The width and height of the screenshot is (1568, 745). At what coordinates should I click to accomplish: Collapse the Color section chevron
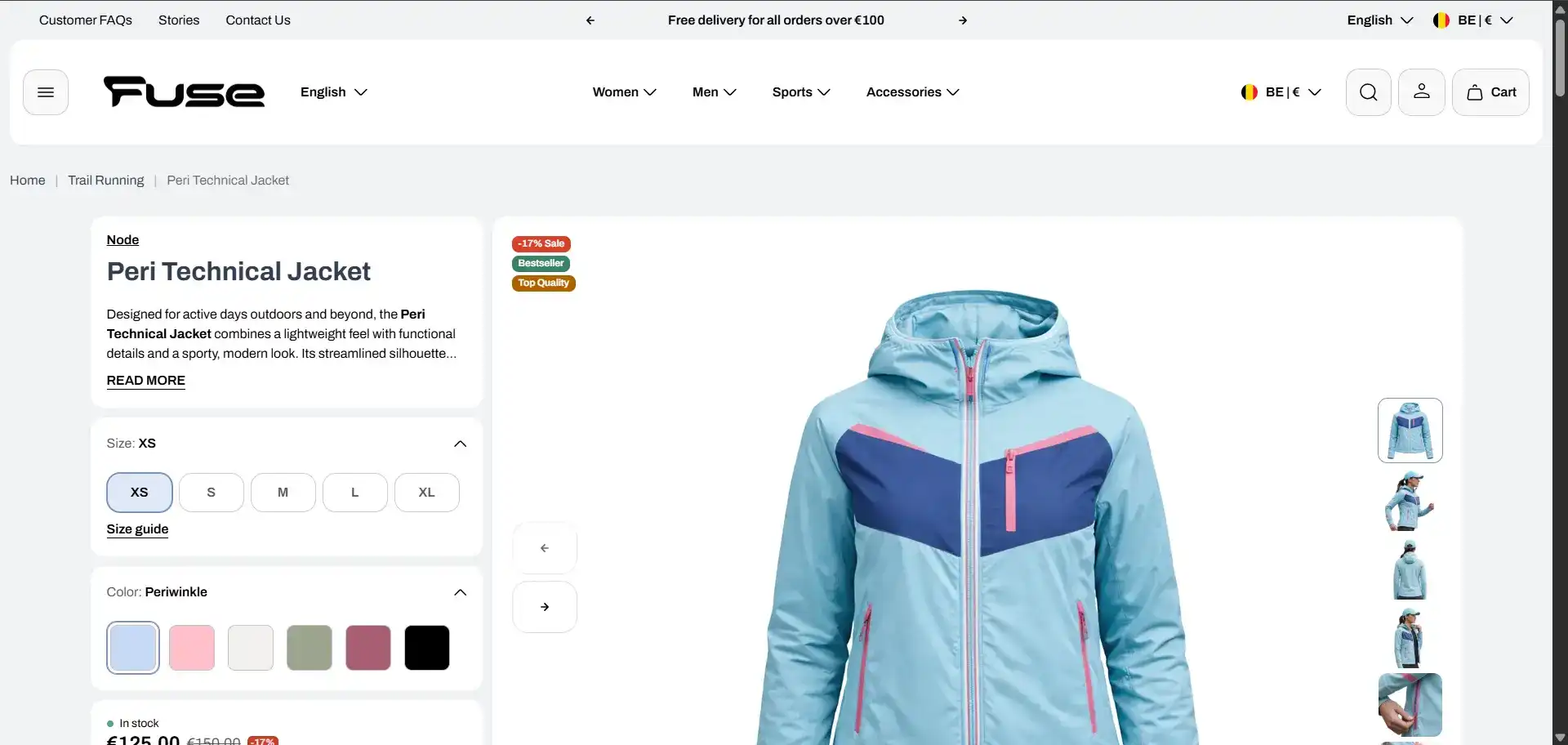tap(461, 592)
